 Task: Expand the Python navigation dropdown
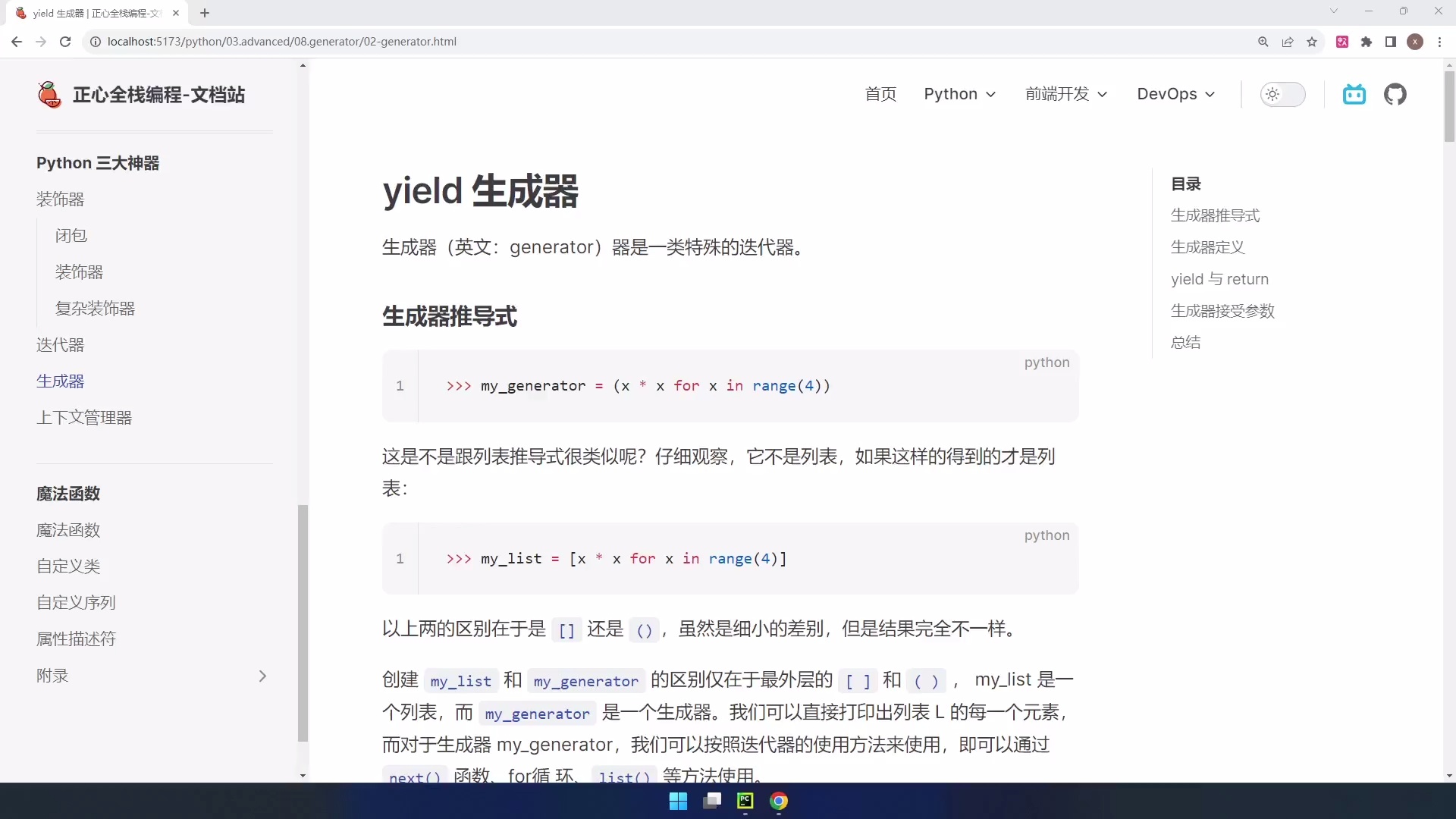click(959, 94)
